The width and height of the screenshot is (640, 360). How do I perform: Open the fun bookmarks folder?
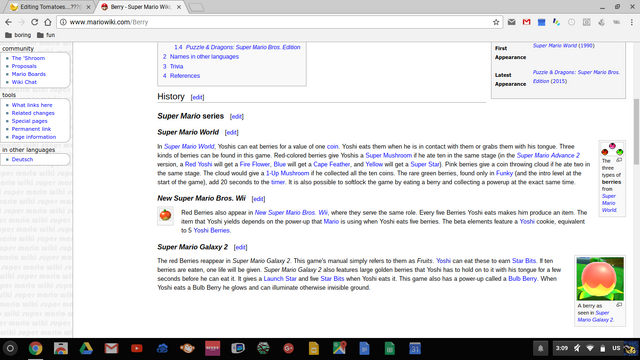click(46, 35)
